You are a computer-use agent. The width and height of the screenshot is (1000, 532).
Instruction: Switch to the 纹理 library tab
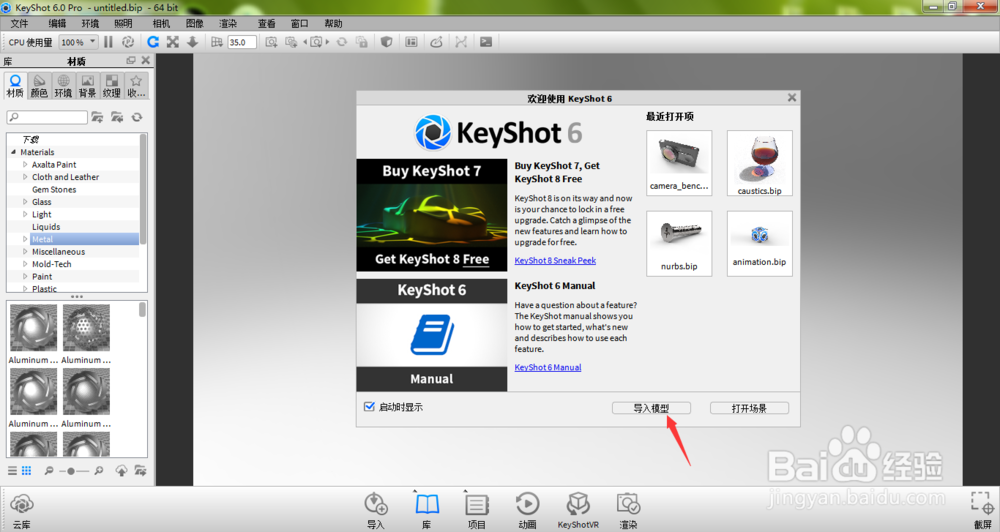[112, 86]
